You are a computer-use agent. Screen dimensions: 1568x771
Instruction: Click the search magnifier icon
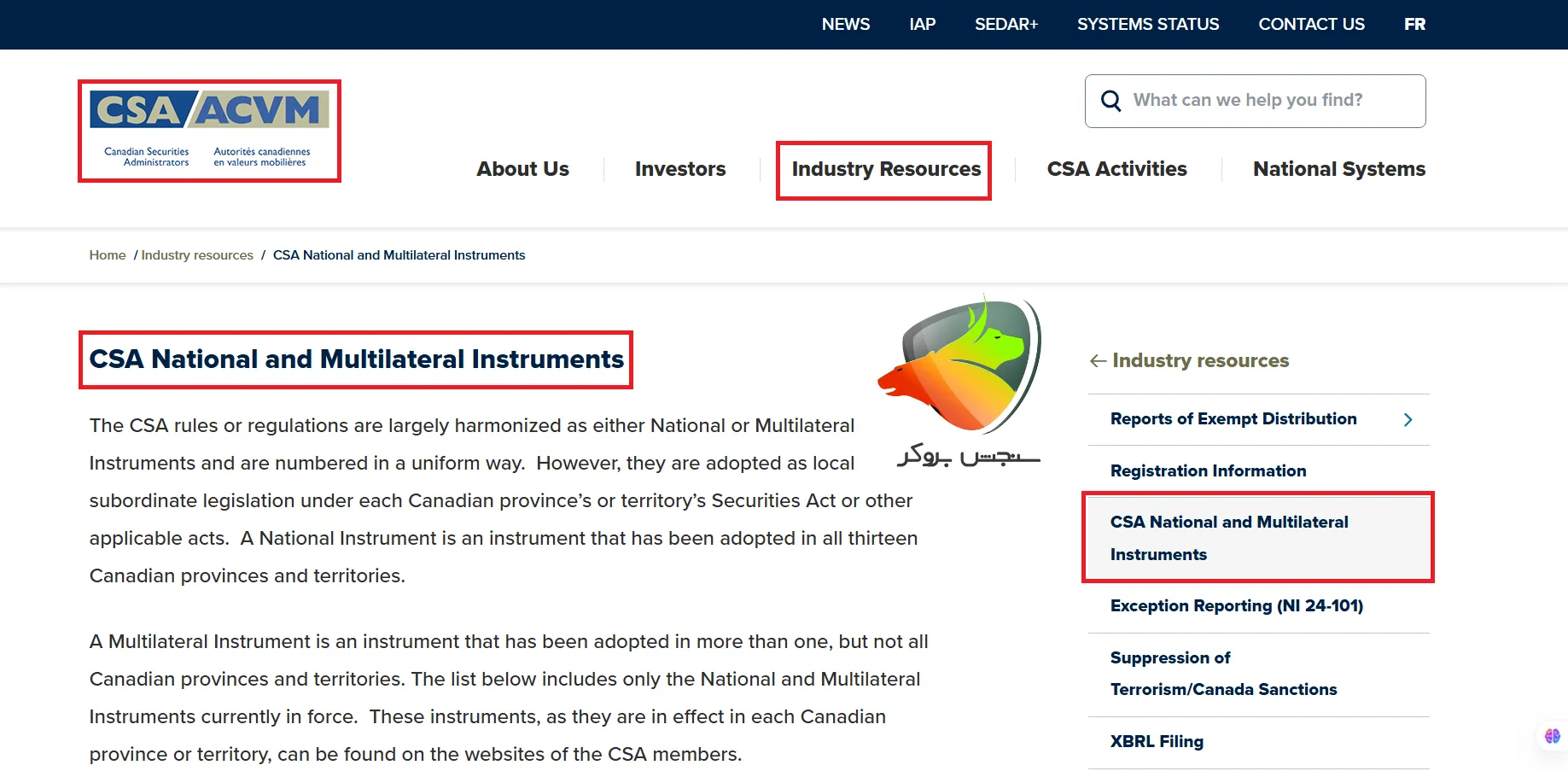tap(1110, 101)
